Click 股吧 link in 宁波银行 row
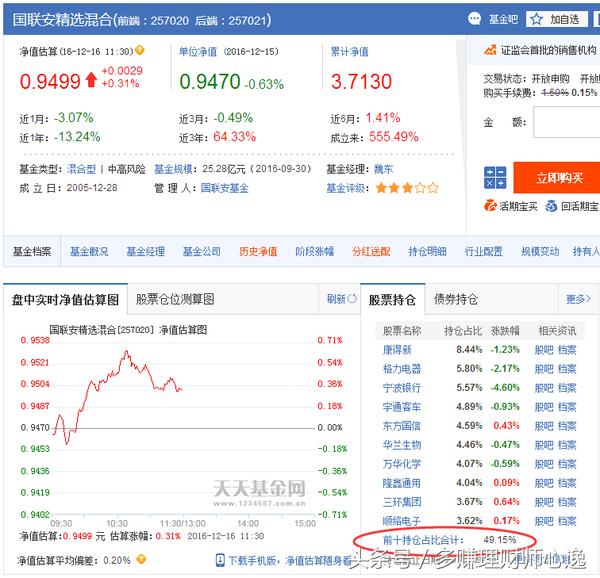 point(544,388)
